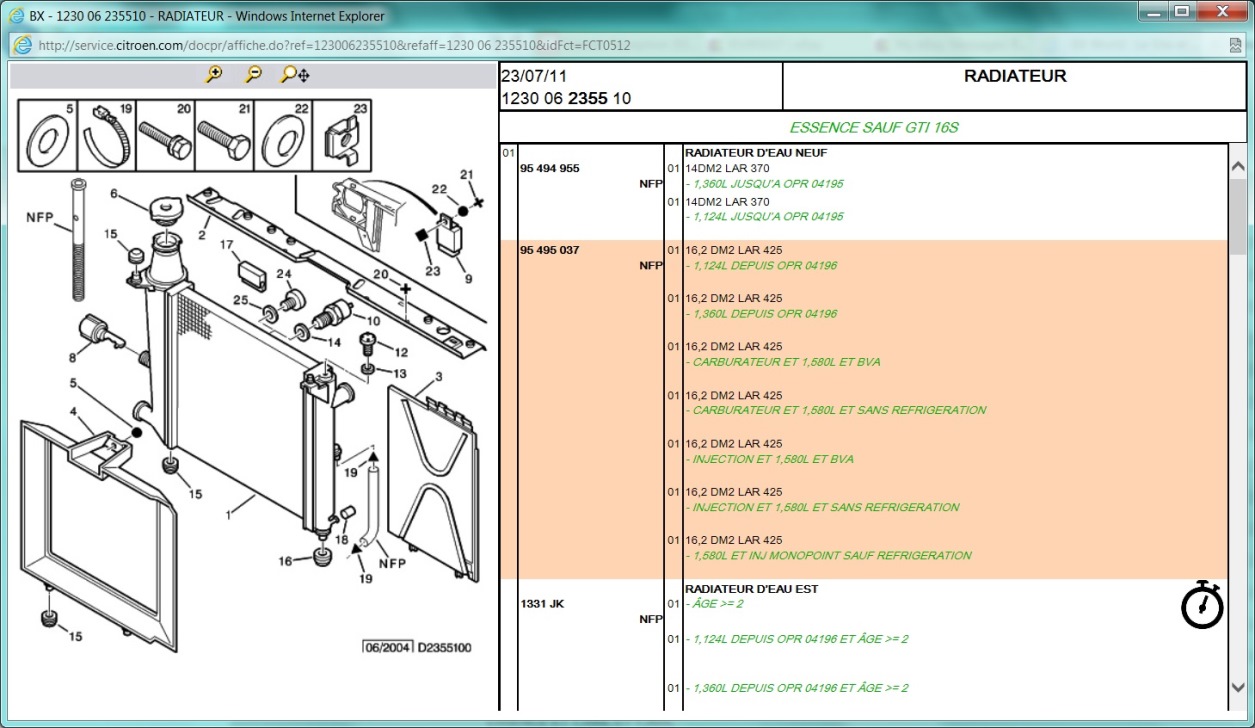Select the zoom and pan tool icon
Image resolution: width=1255 pixels, height=728 pixels.
294,75
